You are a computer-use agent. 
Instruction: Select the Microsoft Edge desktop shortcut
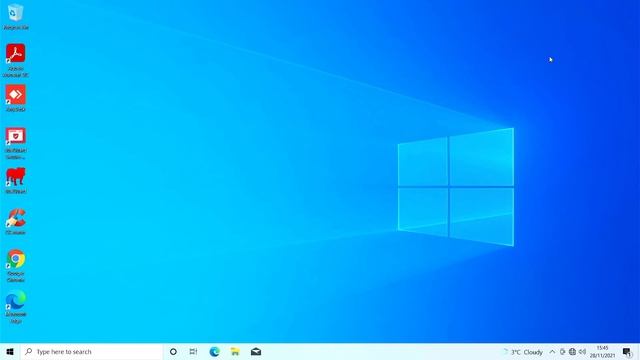[16, 307]
